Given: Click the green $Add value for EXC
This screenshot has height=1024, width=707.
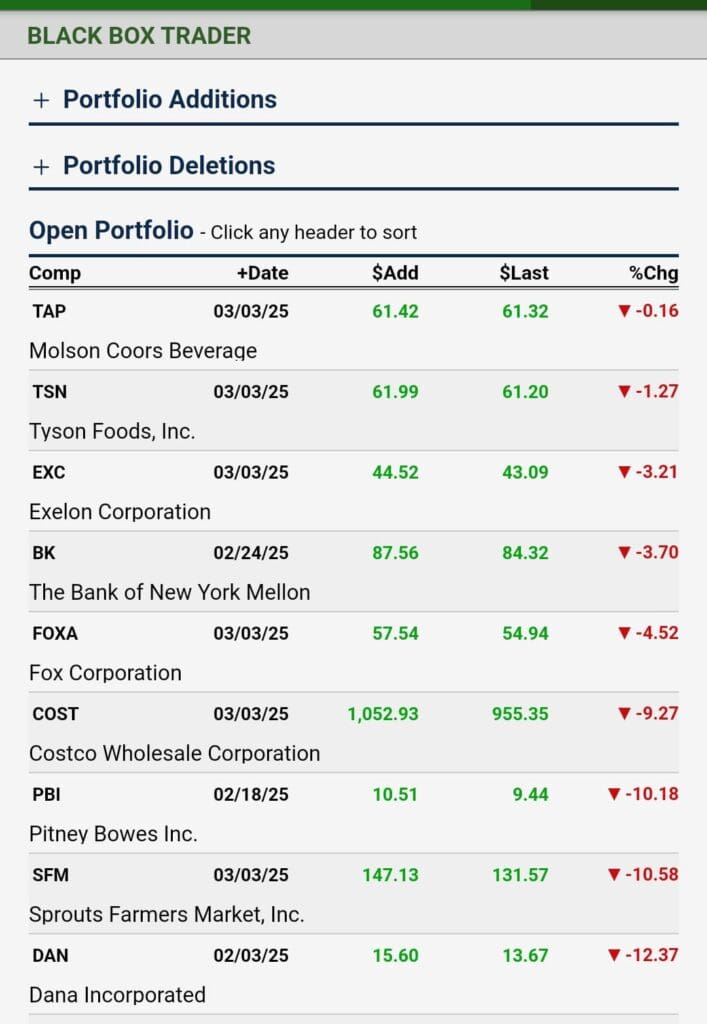Looking at the screenshot, I should click(x=396, y=472).
